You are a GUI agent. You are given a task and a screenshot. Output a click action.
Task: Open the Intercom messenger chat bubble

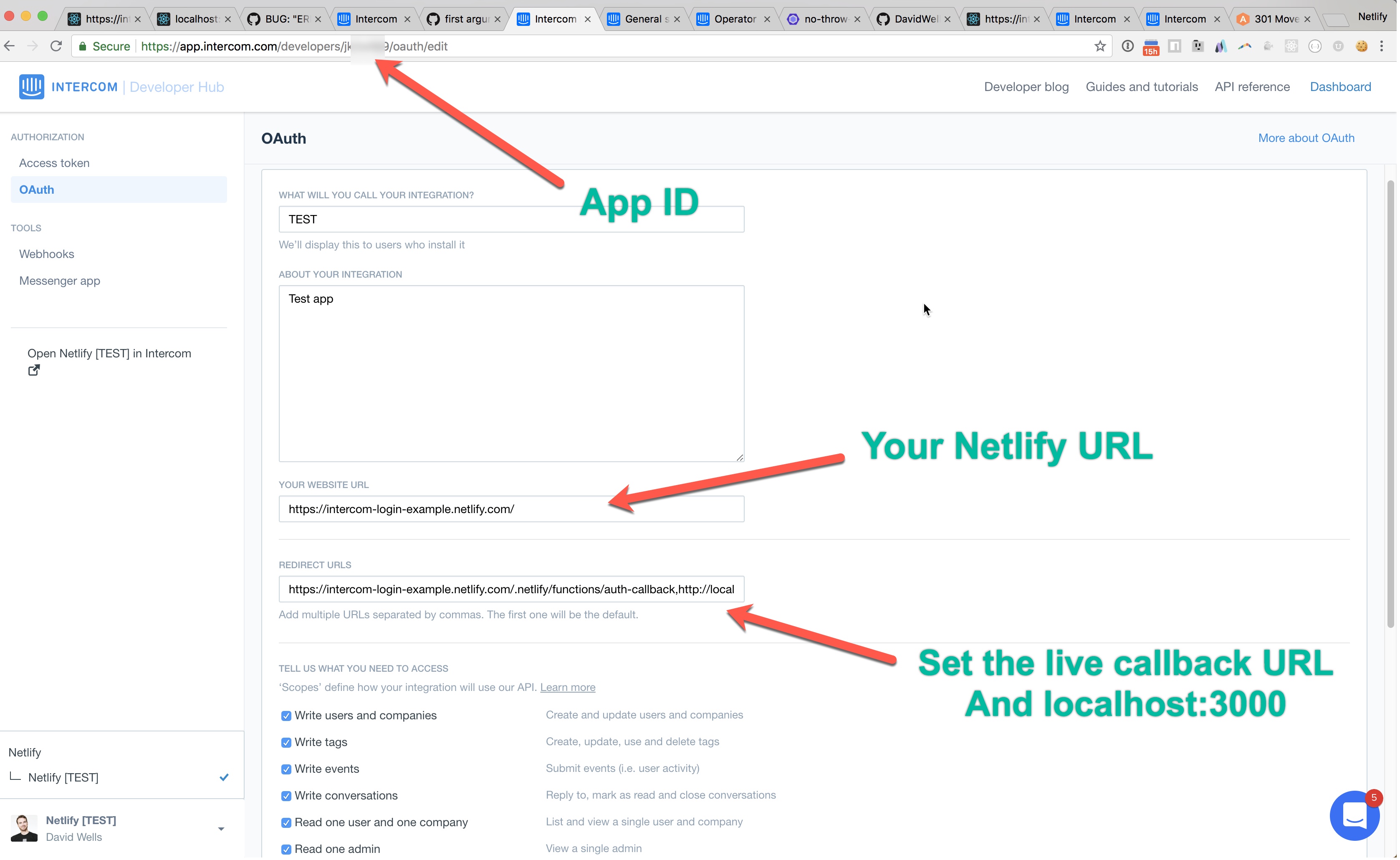click(x=1357, y=817)
